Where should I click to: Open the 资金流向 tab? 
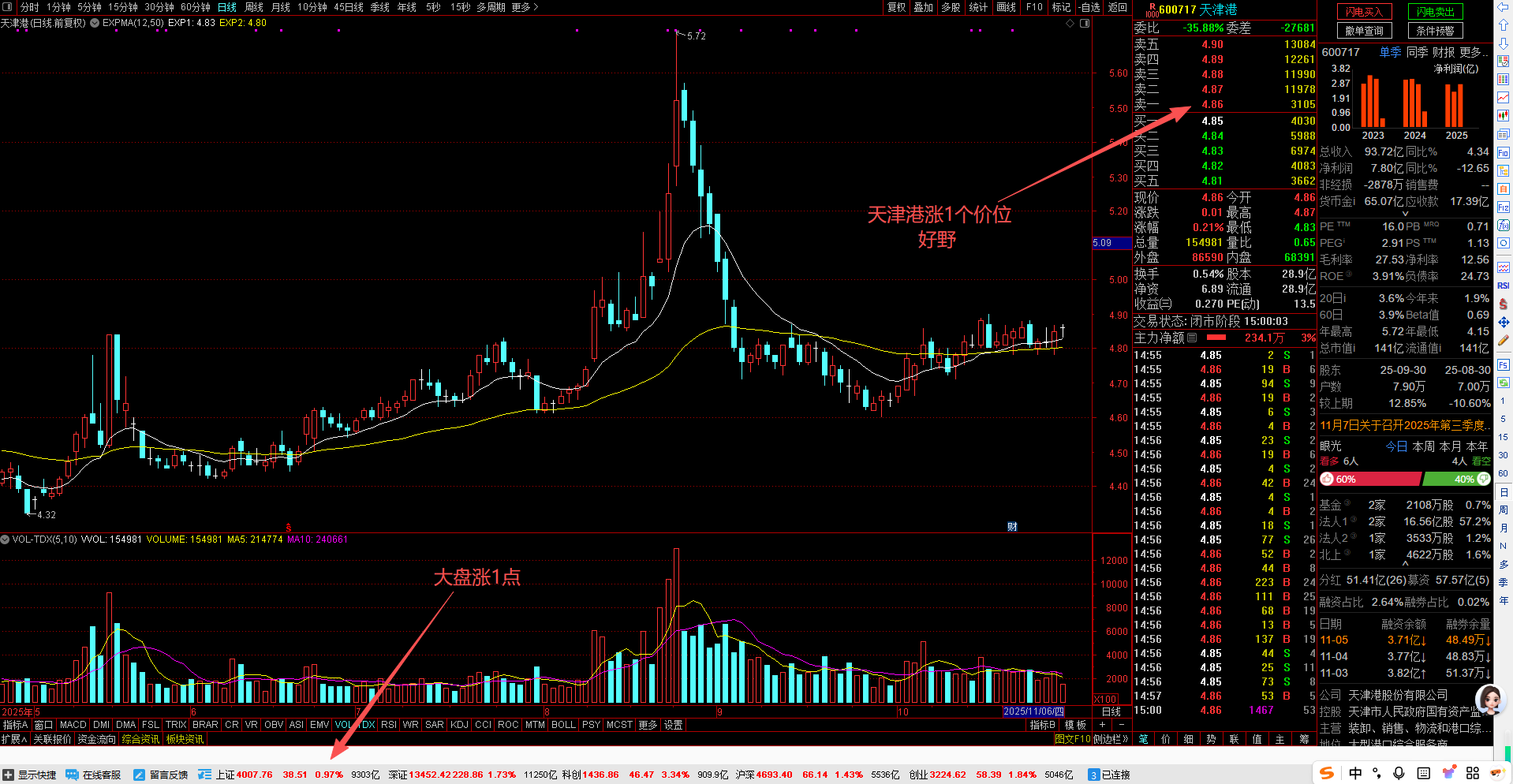97,739
